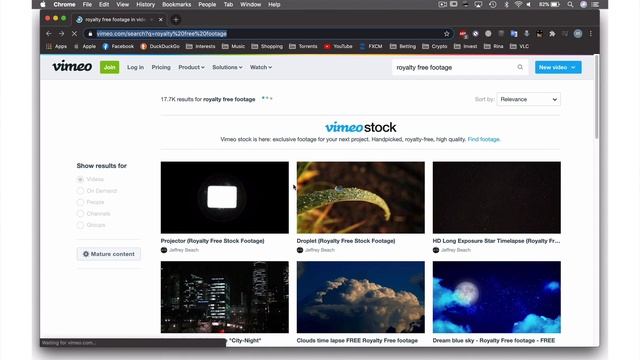640x360 pixels.
Task: Go back with the browser back arrow
Action: (49, 34)
